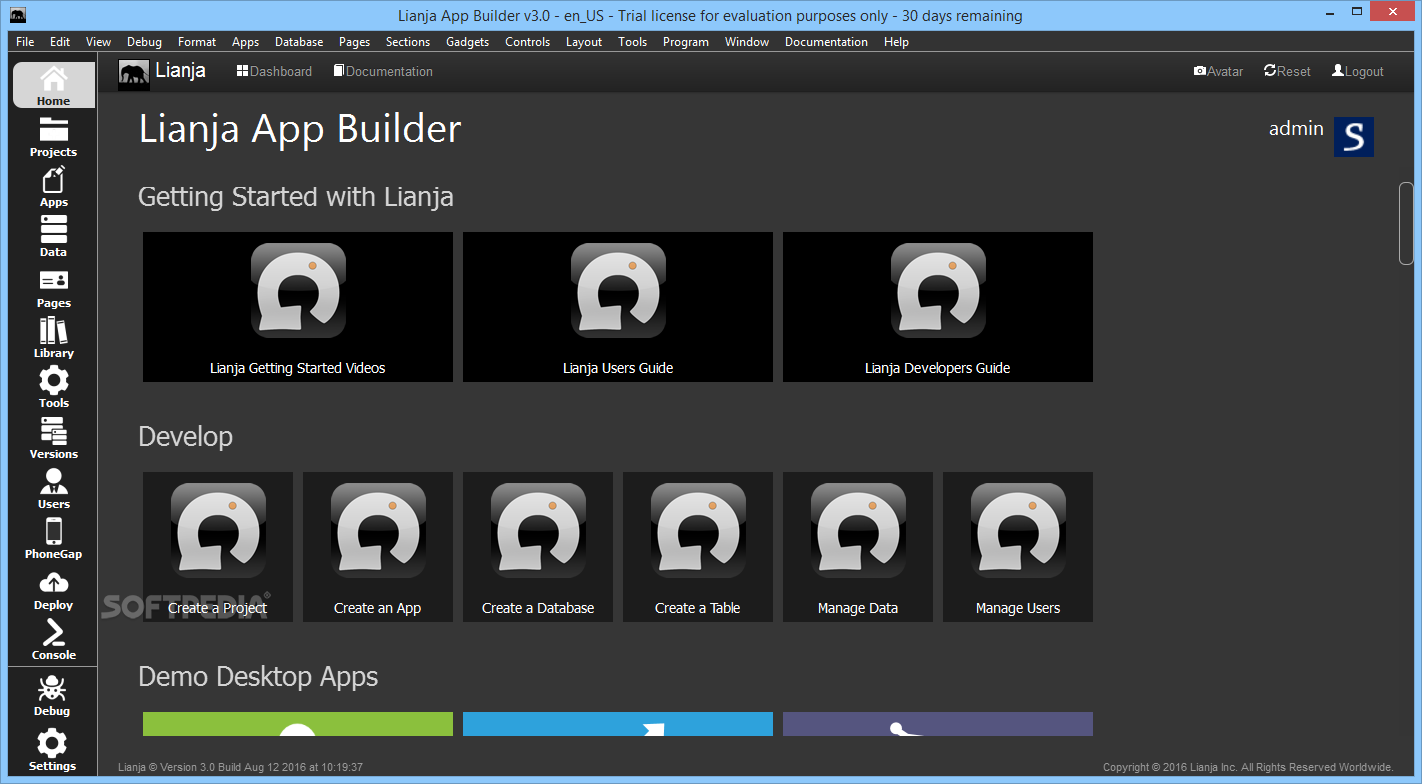Open the File menu
The height and width of the screenshot is (784, 1422).
click(x=25, y=42)
